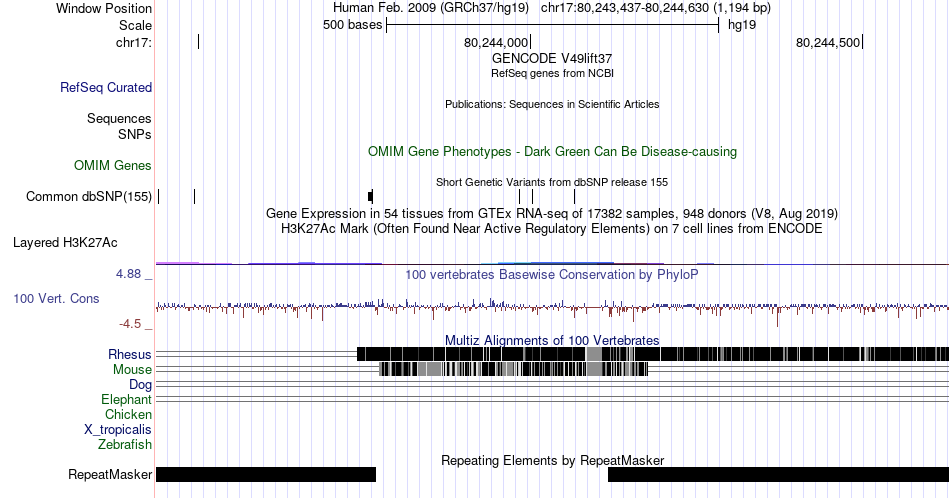
Task: Click the 500 bases scale text
Action: 353,25
